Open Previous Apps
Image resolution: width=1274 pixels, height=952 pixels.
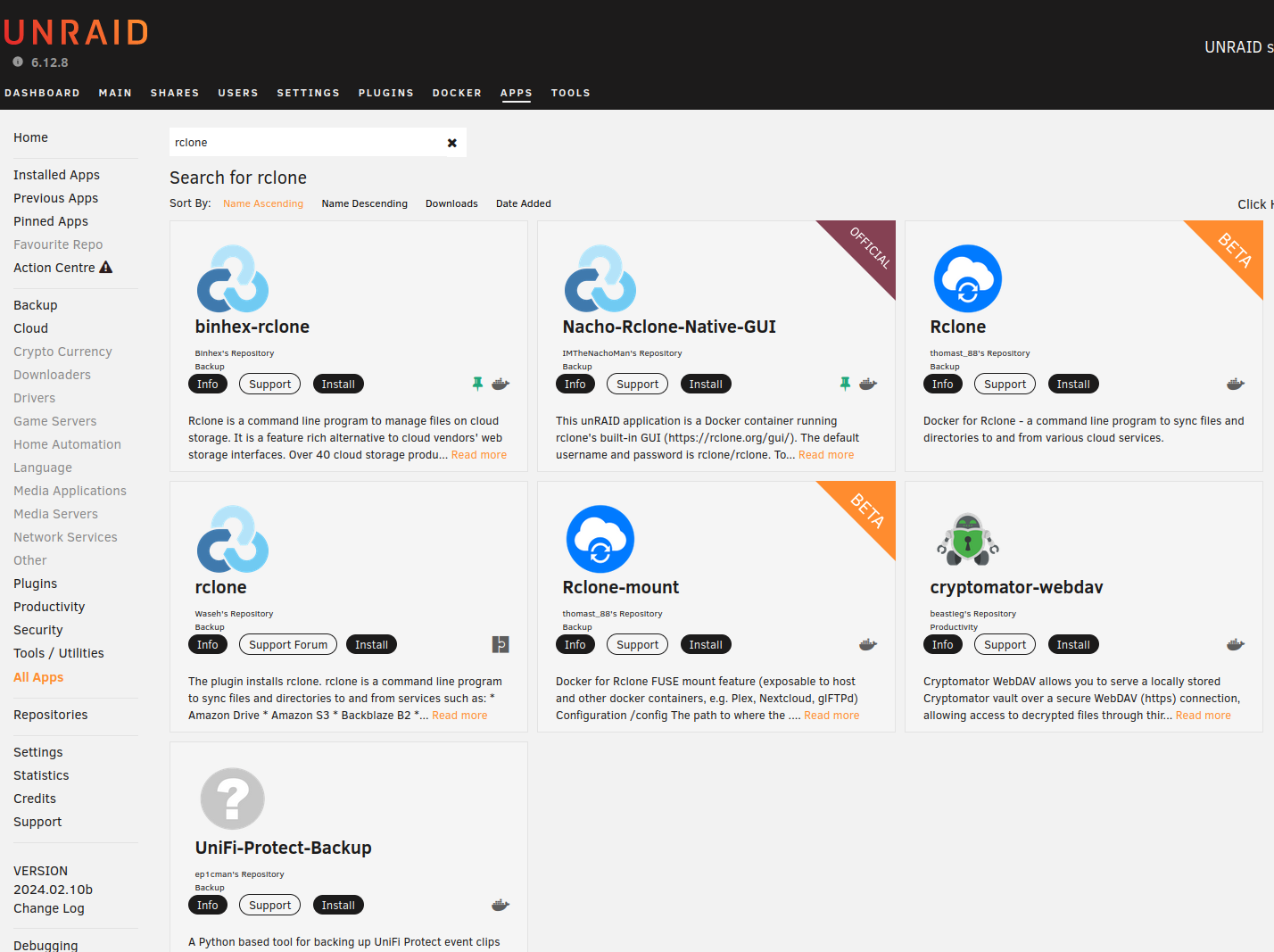(x=55, y=198)
